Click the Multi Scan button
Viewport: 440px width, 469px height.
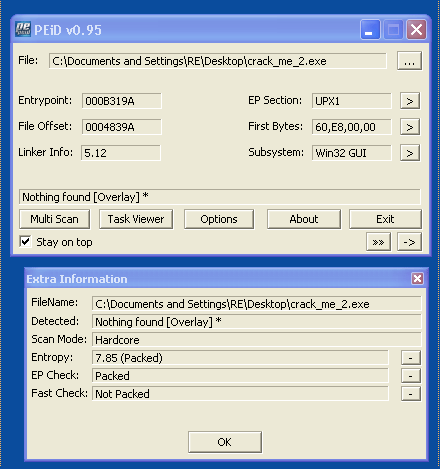[x=54, y=219]
